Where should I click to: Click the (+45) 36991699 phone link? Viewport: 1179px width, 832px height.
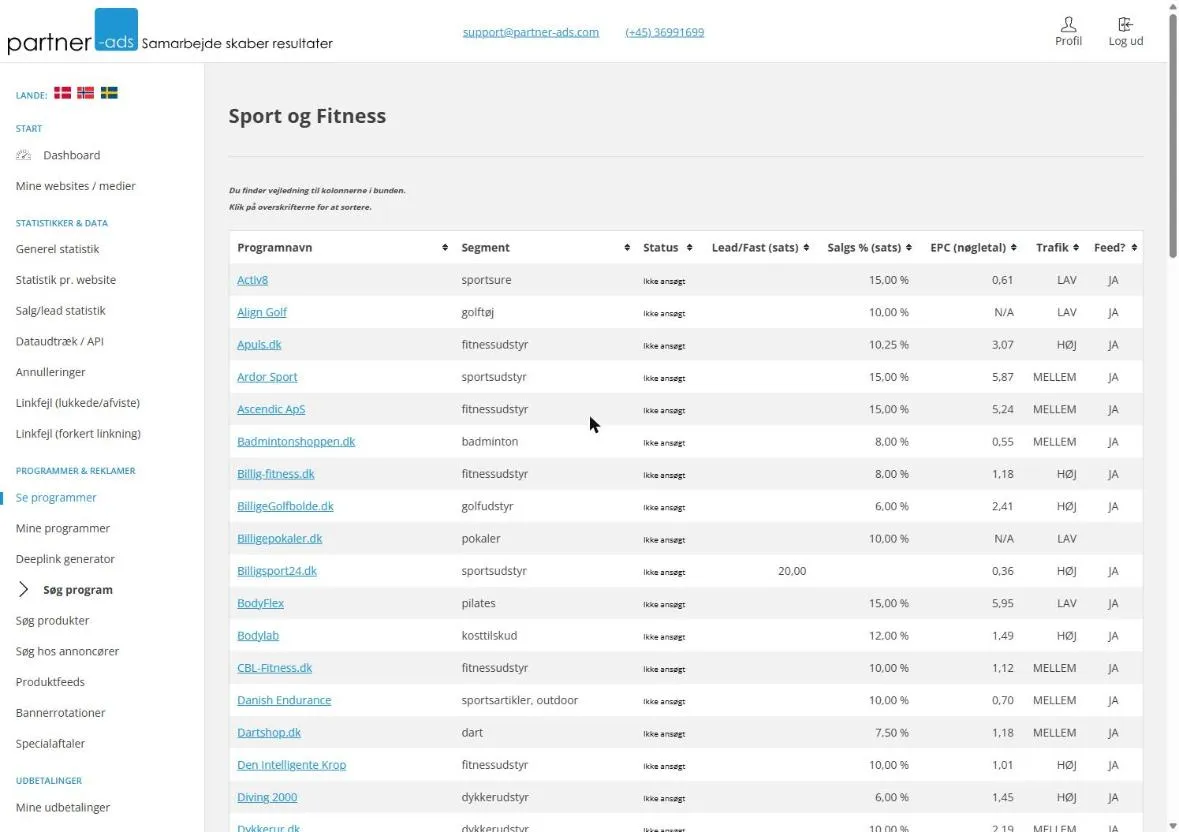pyautogui.click(x=665, y=32)
